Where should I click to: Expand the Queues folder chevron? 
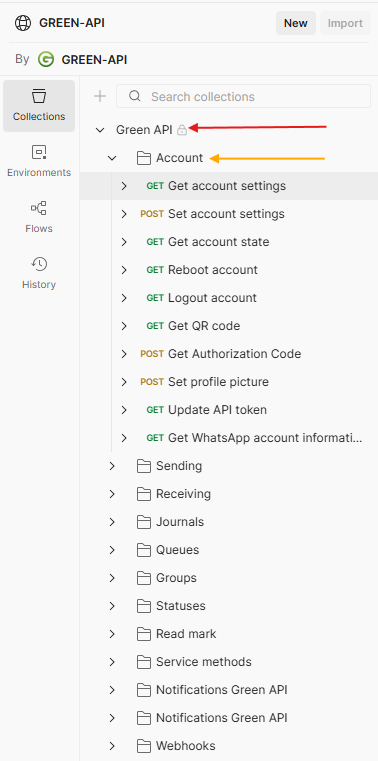click(x=112, y=550)
